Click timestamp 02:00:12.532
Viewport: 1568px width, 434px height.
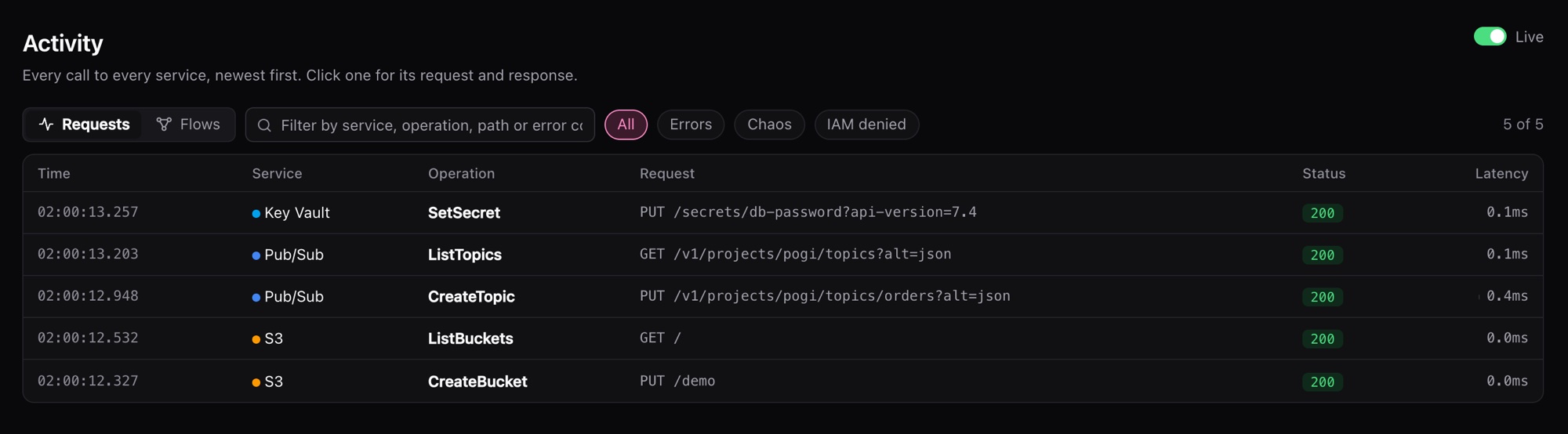[x=88, y=338]
